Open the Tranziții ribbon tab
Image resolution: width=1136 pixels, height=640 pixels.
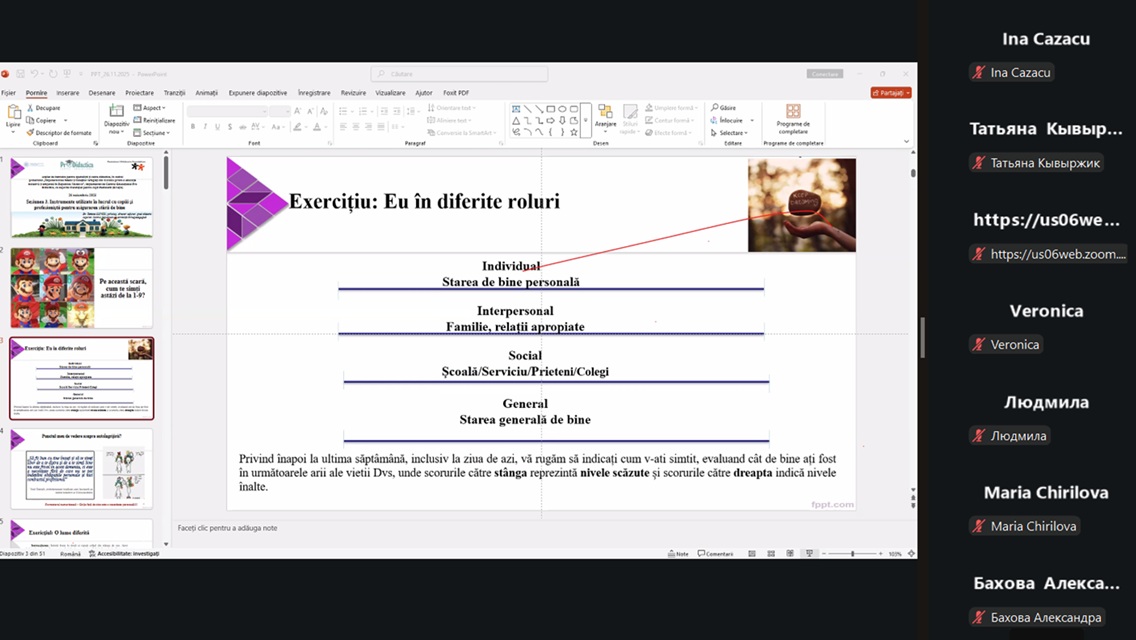174,93
